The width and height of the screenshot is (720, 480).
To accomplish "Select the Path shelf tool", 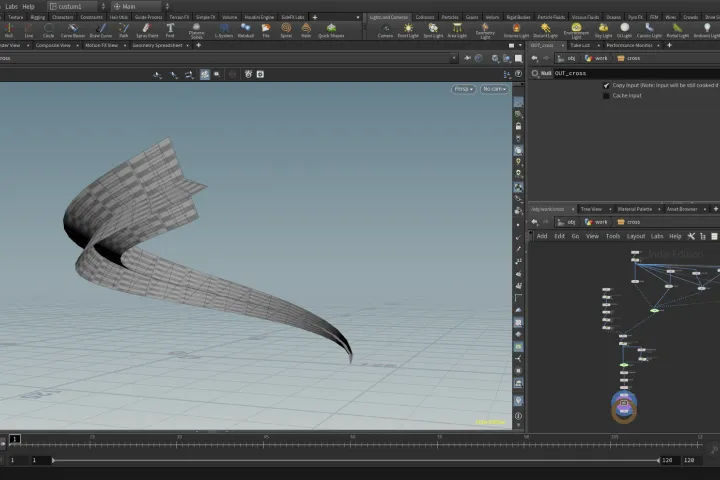I will tap(124, 30).
